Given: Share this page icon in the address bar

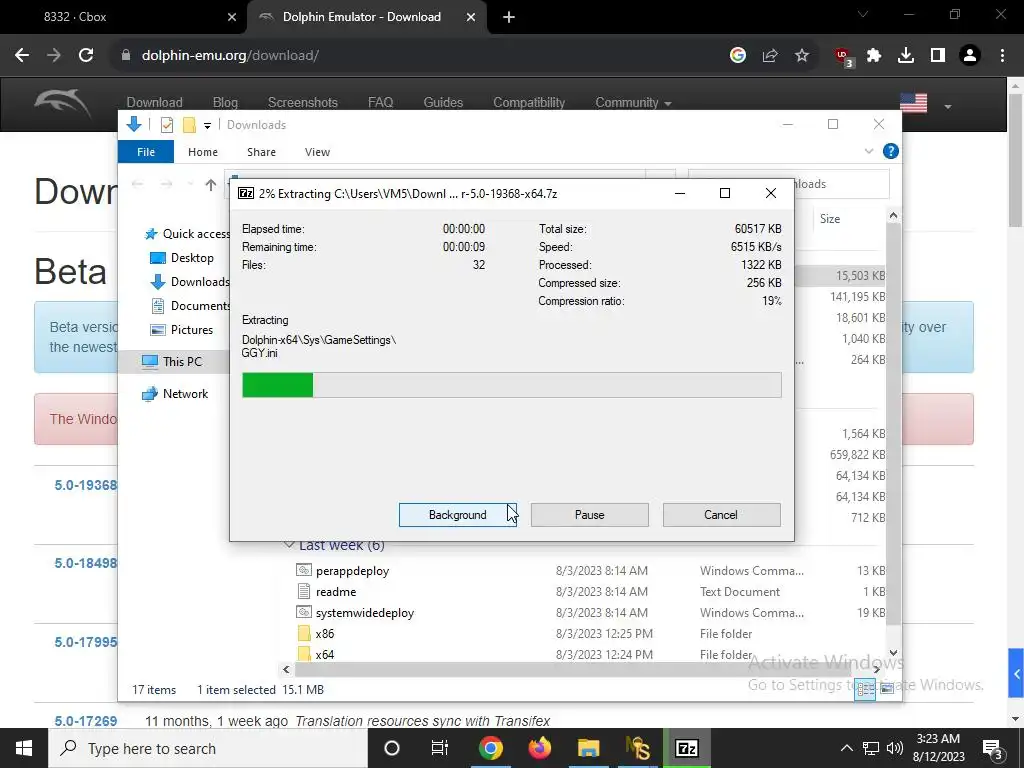Looking at the screenshot, I should tap(770, 56).
